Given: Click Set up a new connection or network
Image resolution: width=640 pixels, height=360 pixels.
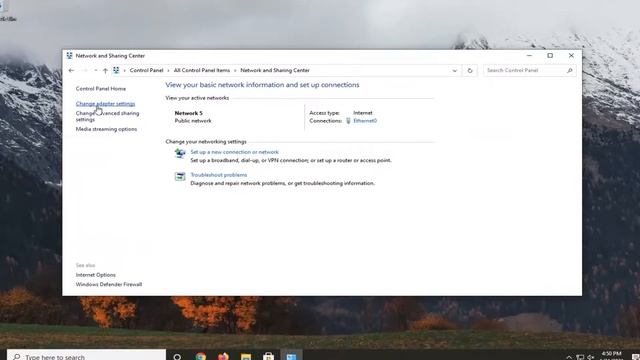Looking at the screenshot, I should point(234,152).
